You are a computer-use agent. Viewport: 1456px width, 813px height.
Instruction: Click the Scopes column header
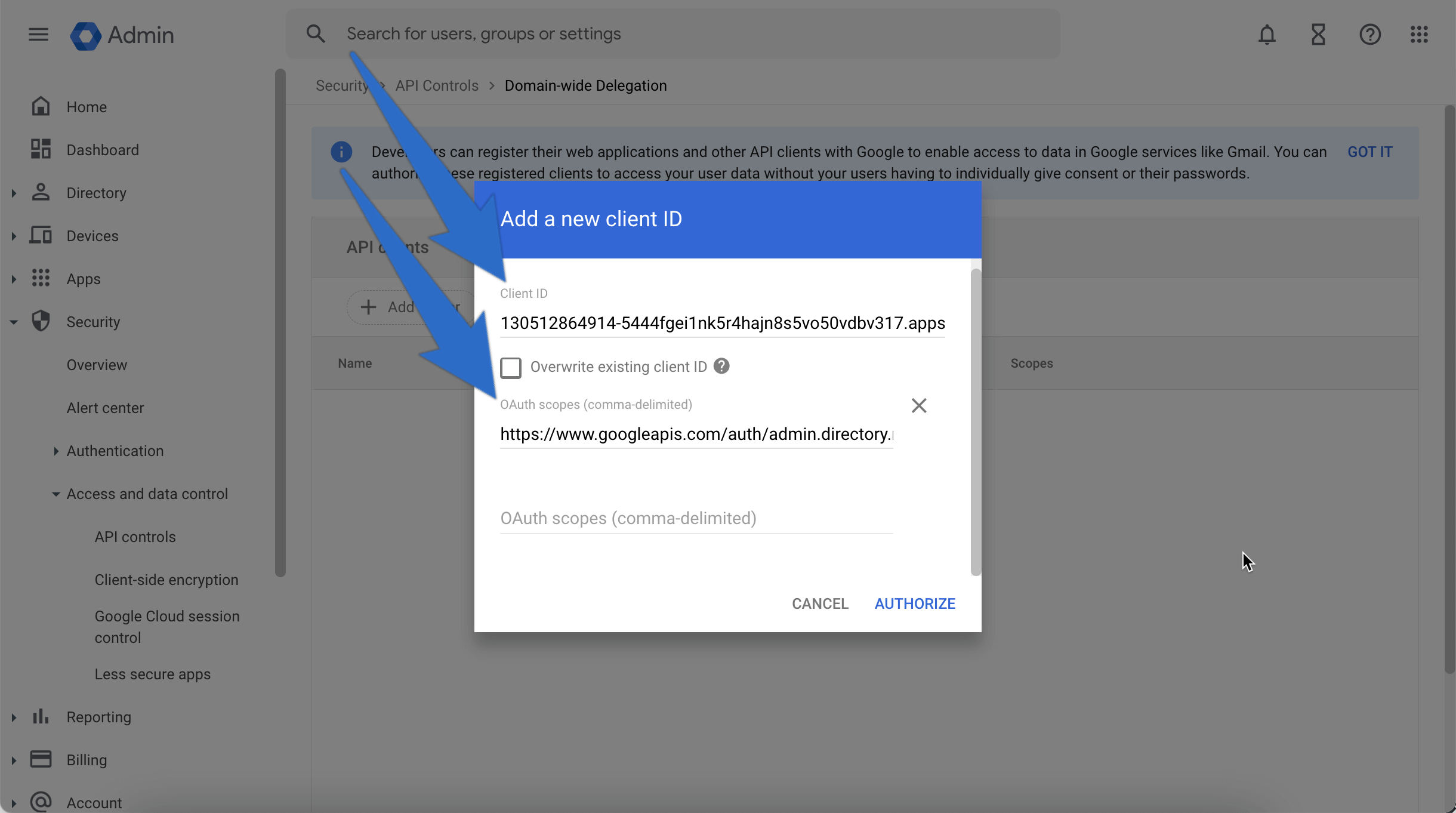[1031, 363]
